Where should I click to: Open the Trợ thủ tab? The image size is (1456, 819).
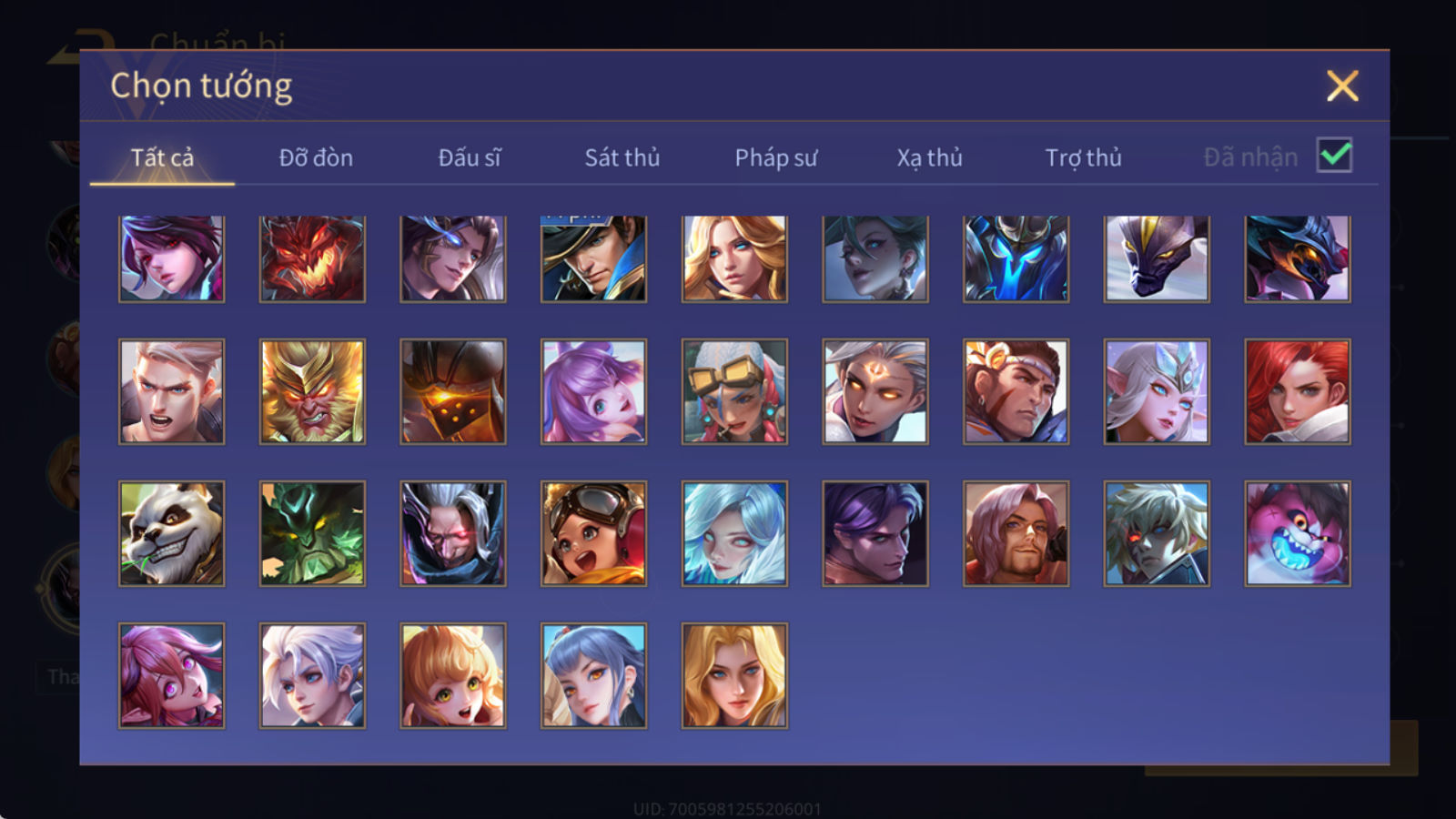click(x=1083, y=157)
